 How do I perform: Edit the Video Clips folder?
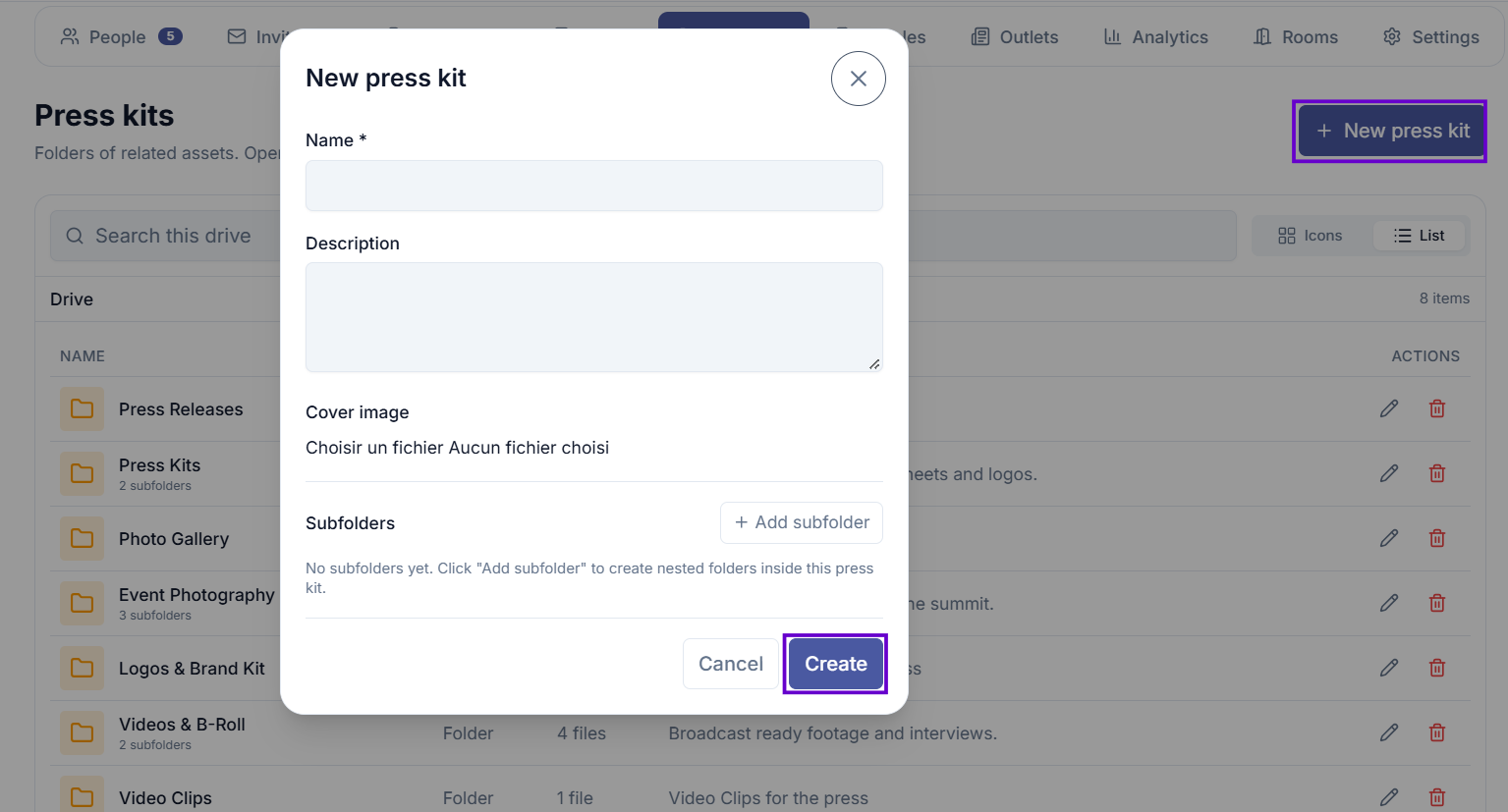tap(1388, 797)
